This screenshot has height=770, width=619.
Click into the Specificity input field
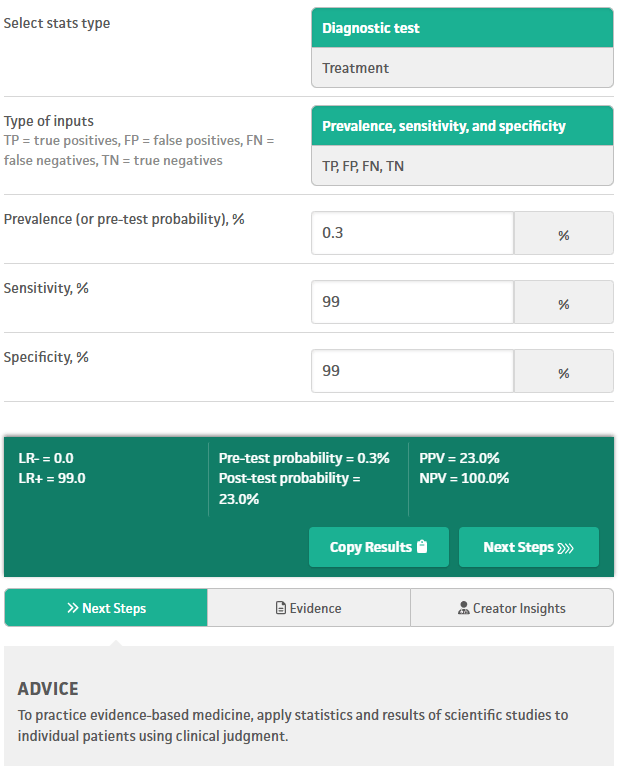[x=412, y=371]
